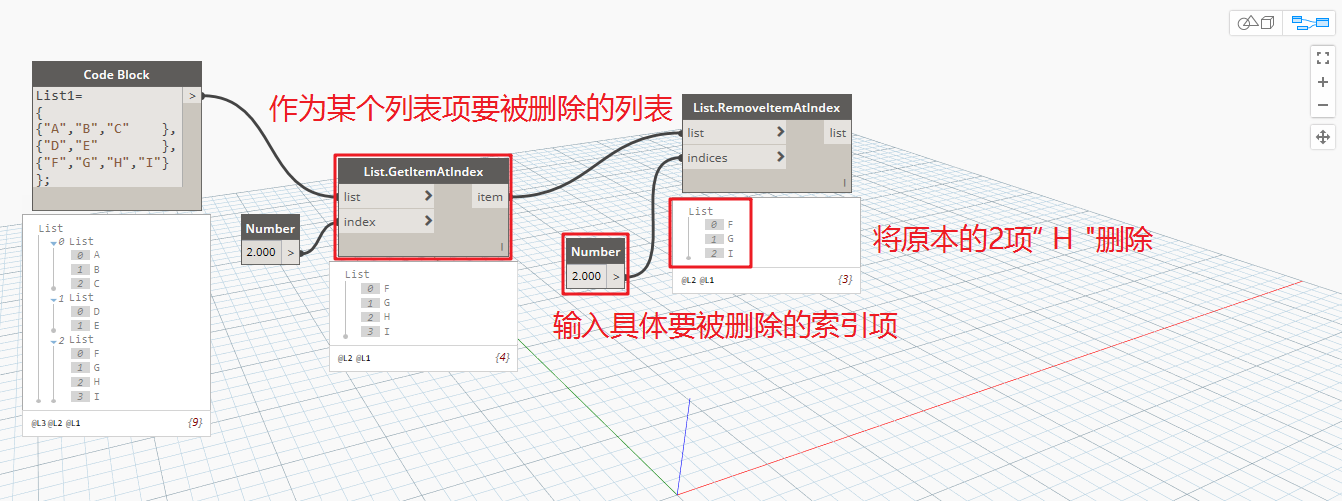Click the lacing indicator on List.RemoveItemAtIndex
1342x501 pixels.
tap(844, 183)
